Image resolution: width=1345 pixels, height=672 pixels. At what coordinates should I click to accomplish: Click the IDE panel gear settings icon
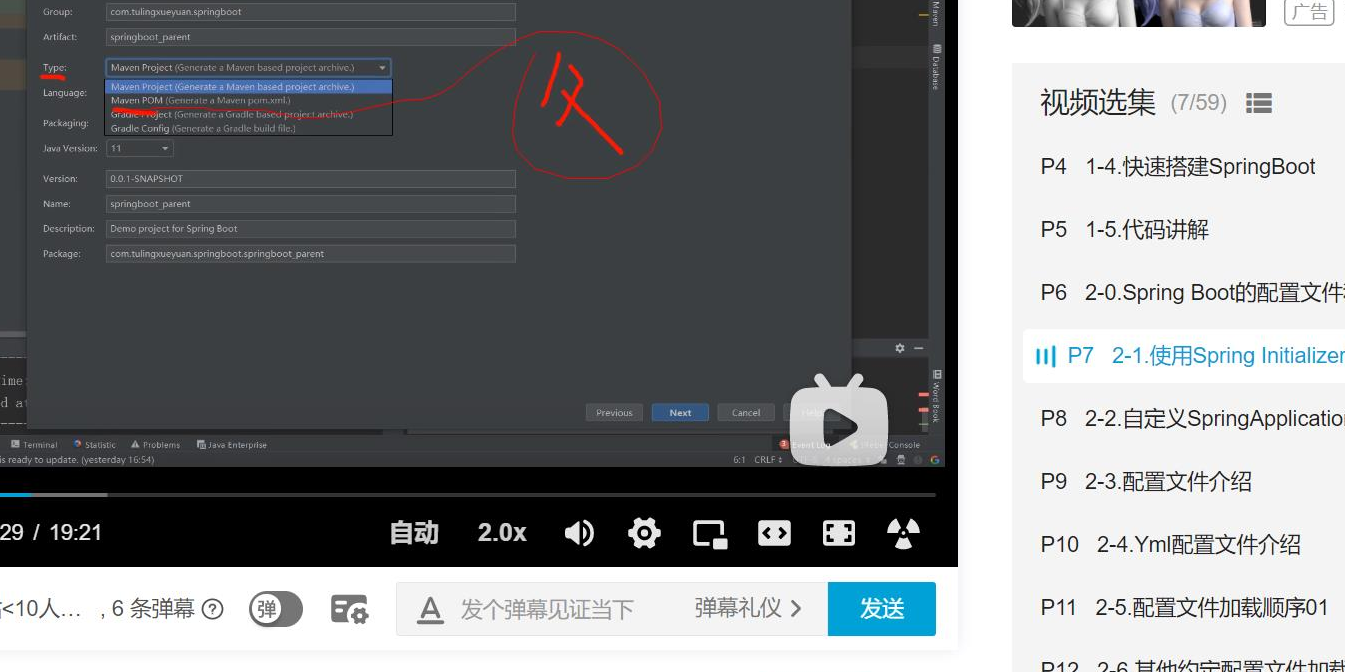(900, 348)
